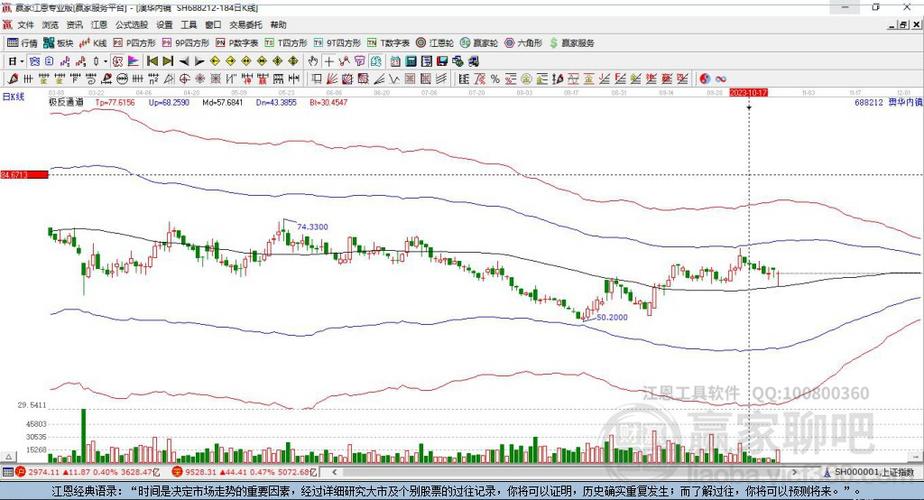The height and width of the screenshot is (500, 924).
Task: Open the 江恩 menu
Action: 99,25
